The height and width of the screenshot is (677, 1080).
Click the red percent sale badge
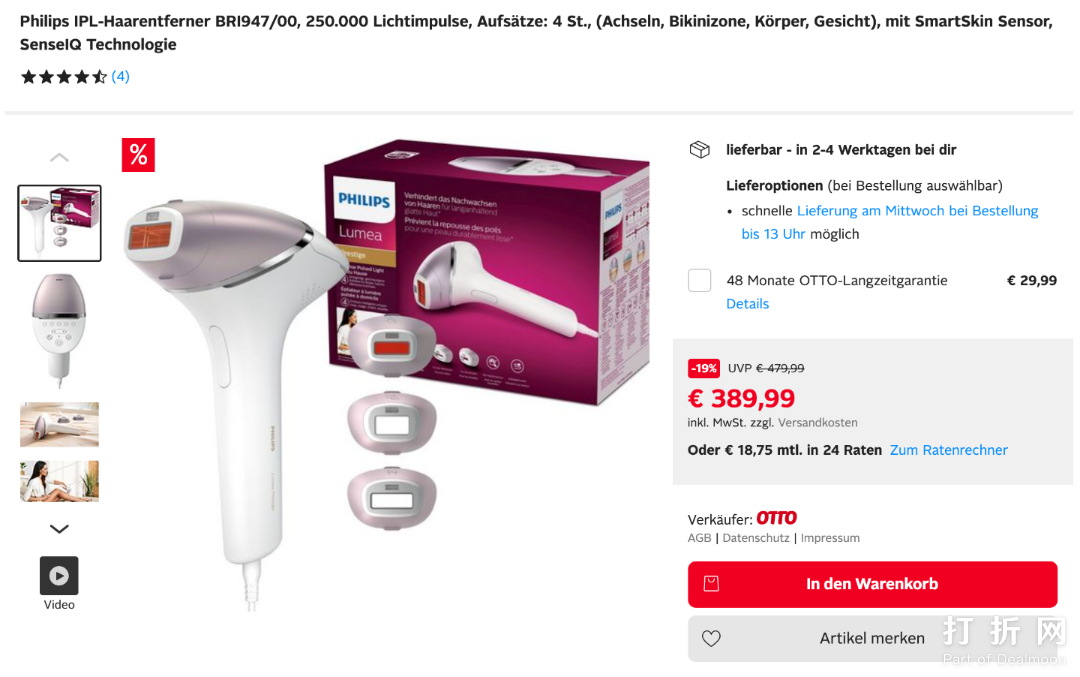(x=138, y=155)
